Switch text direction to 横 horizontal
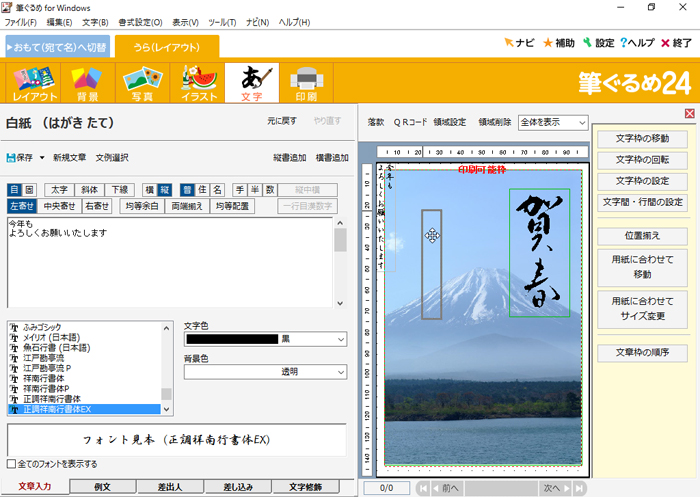The image size is (700, 497). (x=150, y=189)
